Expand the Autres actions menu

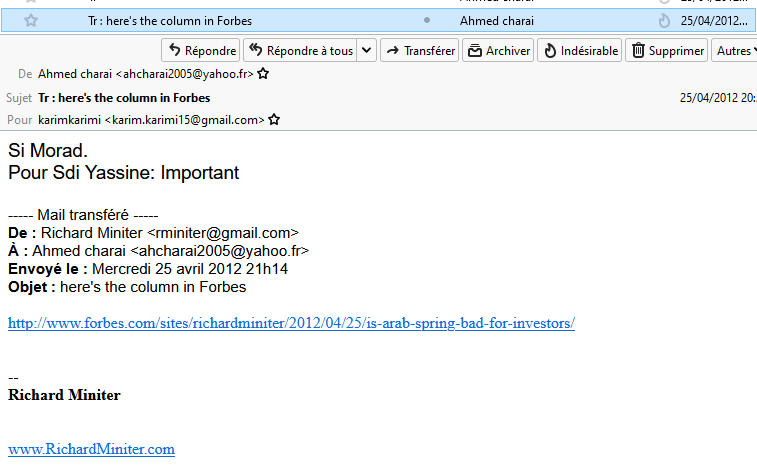735,50
